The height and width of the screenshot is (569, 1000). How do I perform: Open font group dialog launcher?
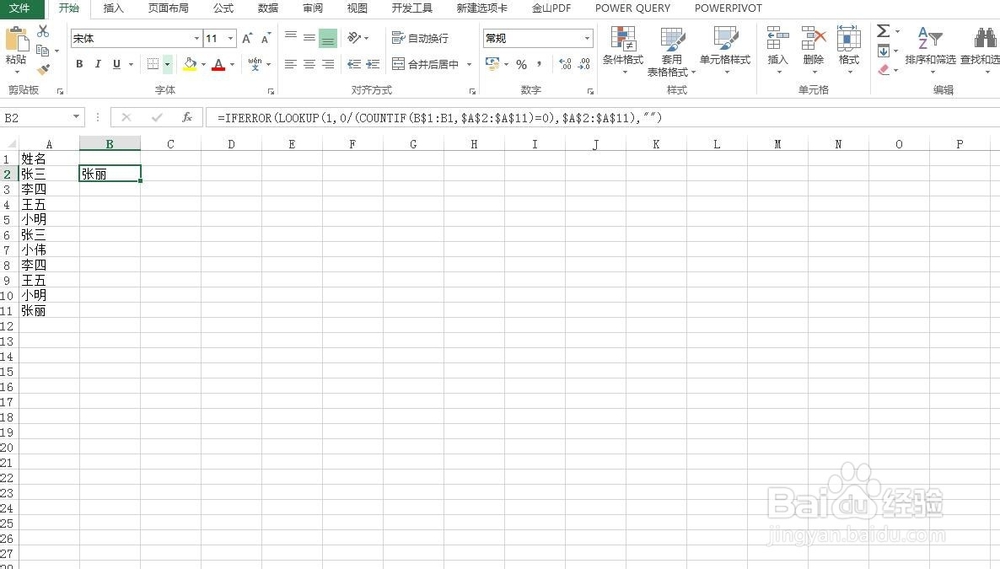[x=271, y=91]
